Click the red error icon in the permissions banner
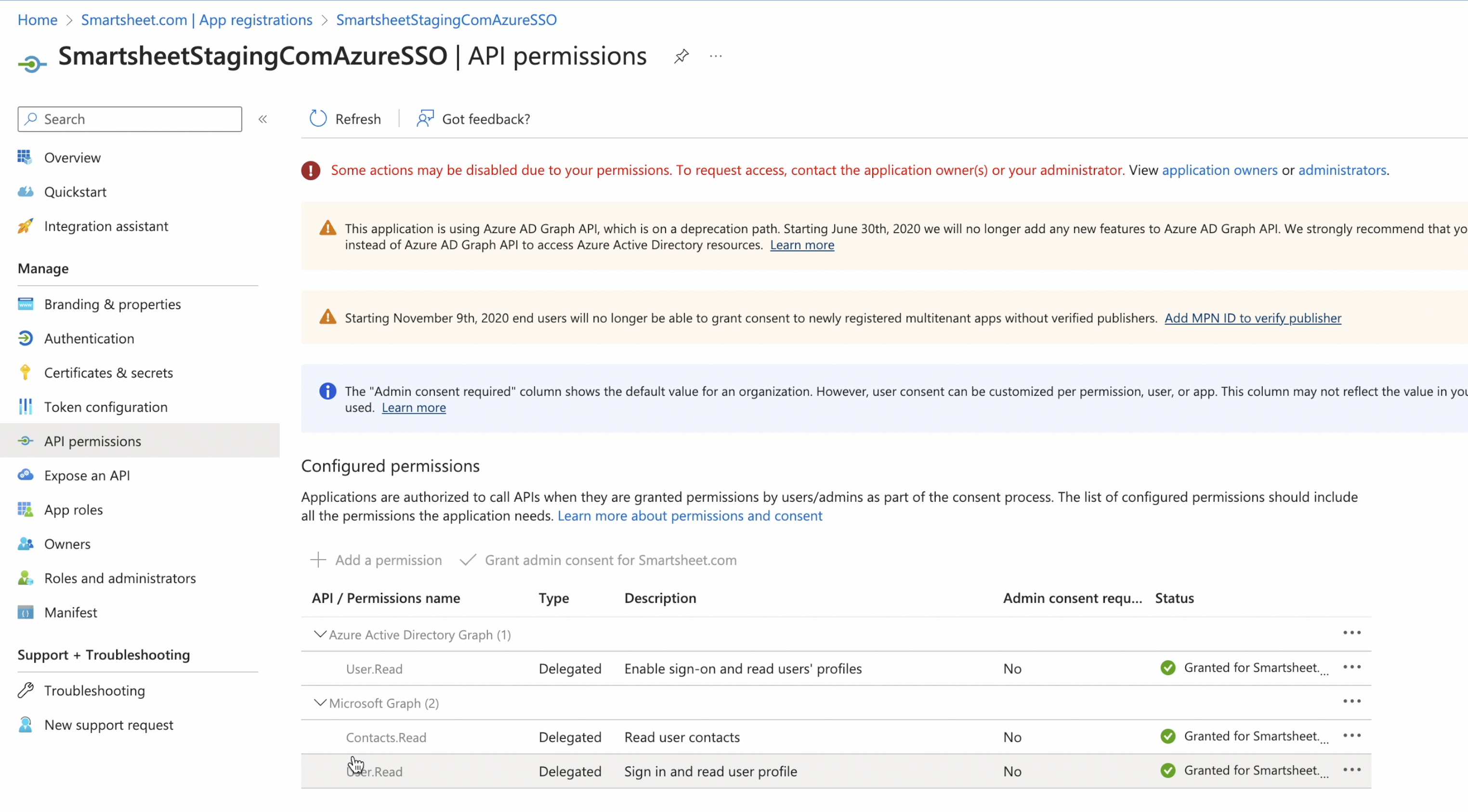Image resolution: width=1468 pixels, height=812 pixels. point(311,170)
